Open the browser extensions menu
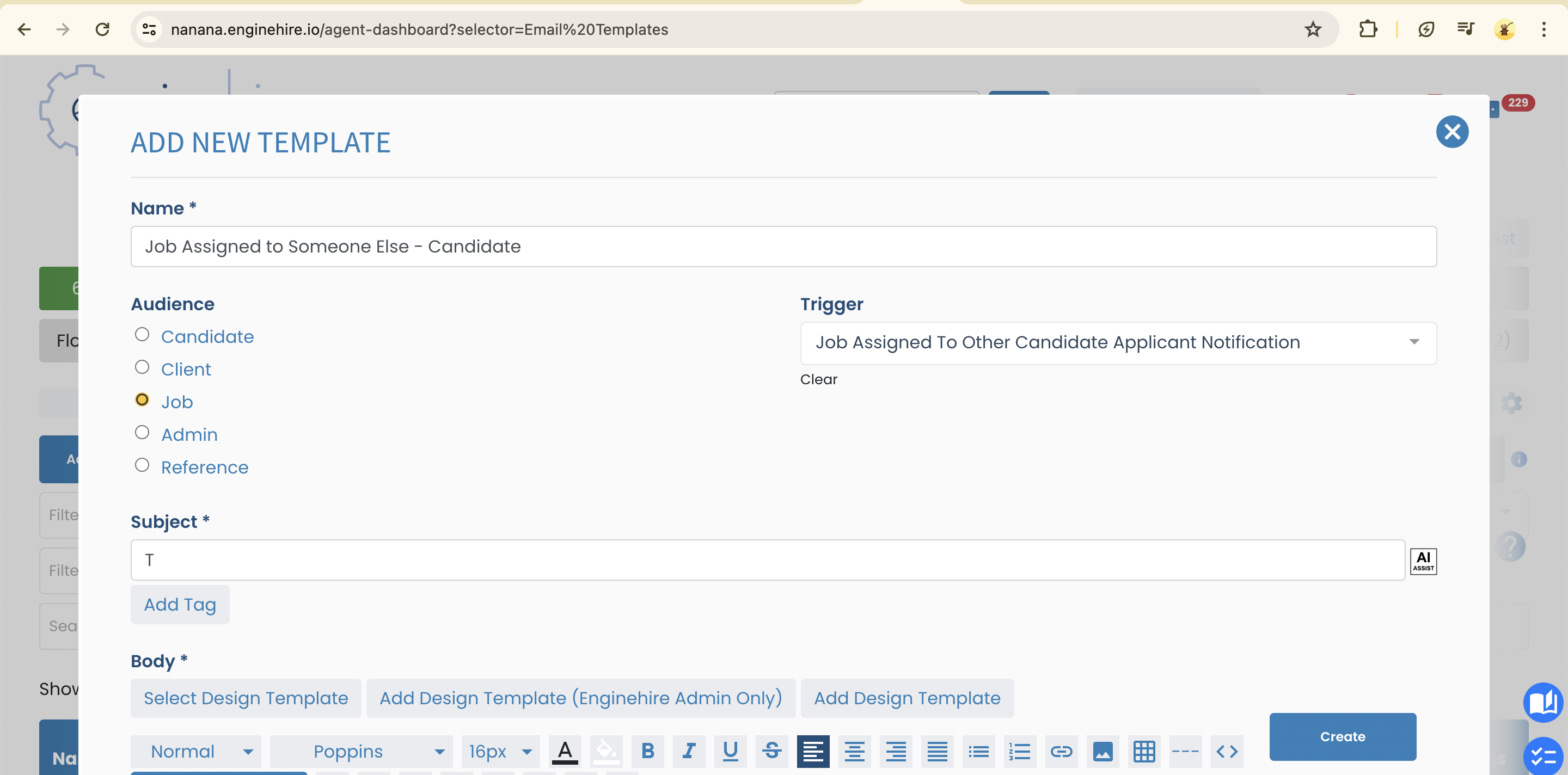1568x775 pixels. click(x=1368, y=29)
